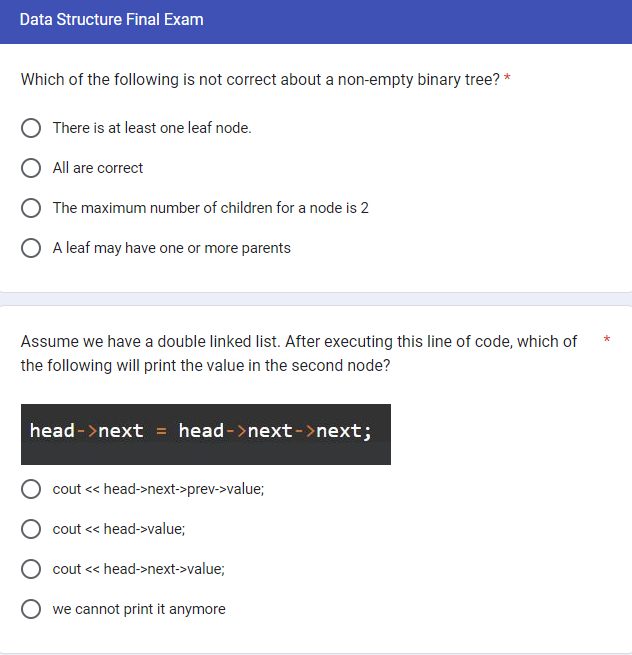Click the 'cout << head->value;' label text
The width and height of the screenshot is (632, 655).
(119, 529)
